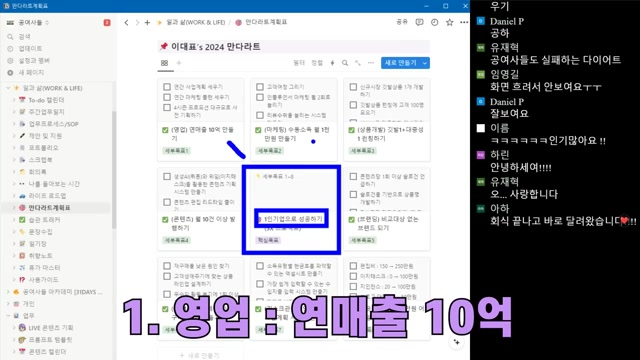Open 새로 만들기 dropdown arrow

425,63
